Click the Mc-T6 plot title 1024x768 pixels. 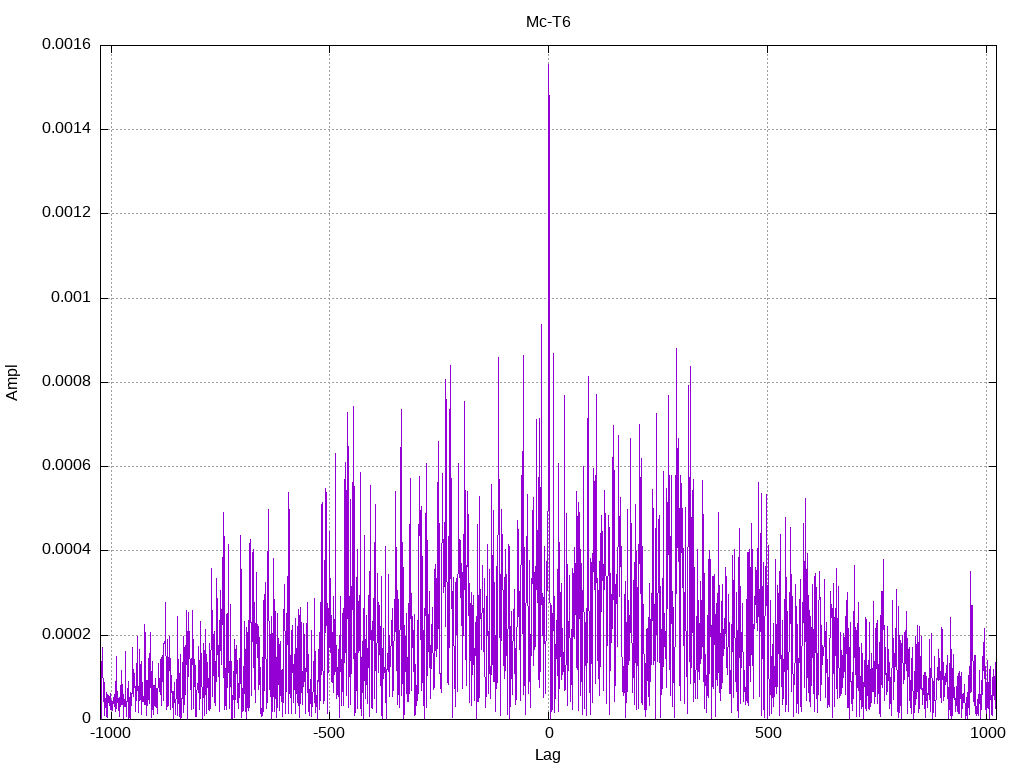[x=548, y=22]
